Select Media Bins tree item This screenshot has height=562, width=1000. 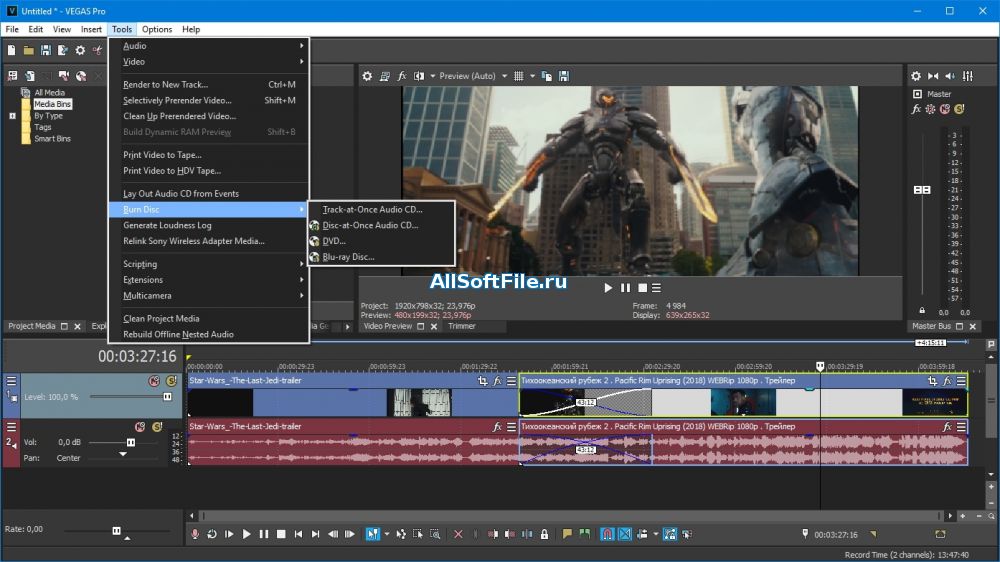(x=52, y=104)
